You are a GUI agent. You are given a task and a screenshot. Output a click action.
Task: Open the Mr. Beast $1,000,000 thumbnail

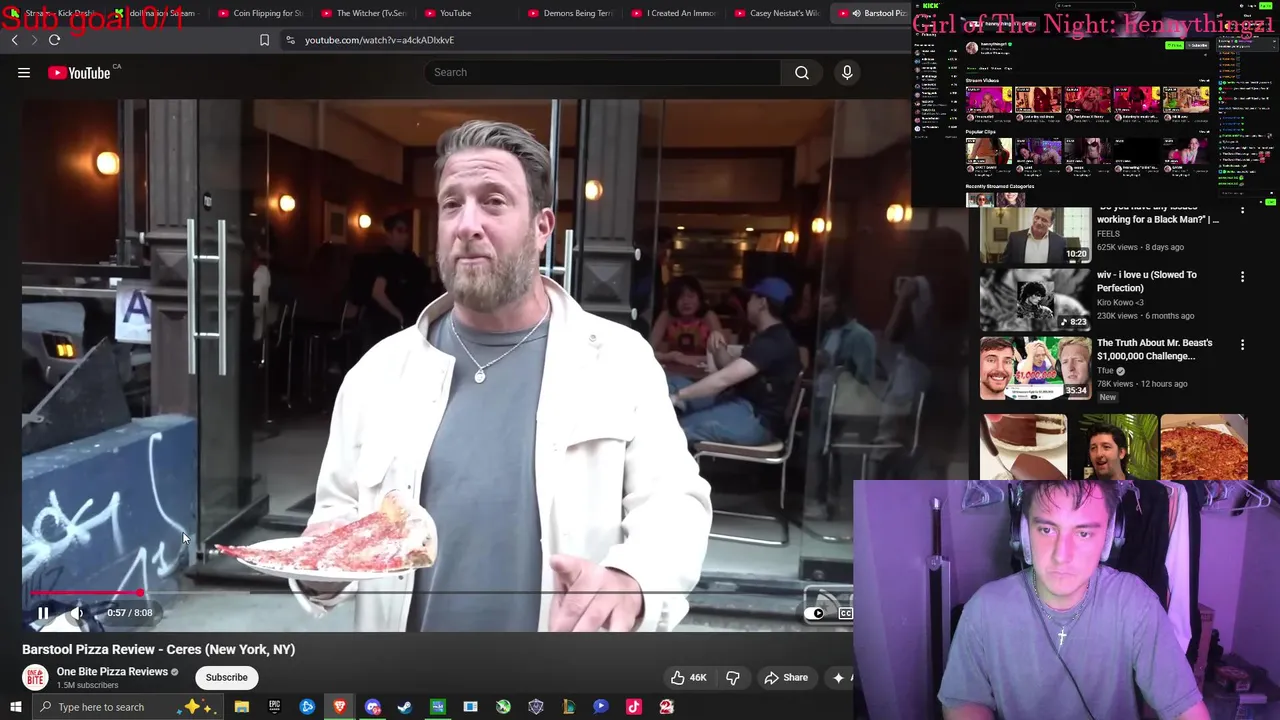point(1035,367)
